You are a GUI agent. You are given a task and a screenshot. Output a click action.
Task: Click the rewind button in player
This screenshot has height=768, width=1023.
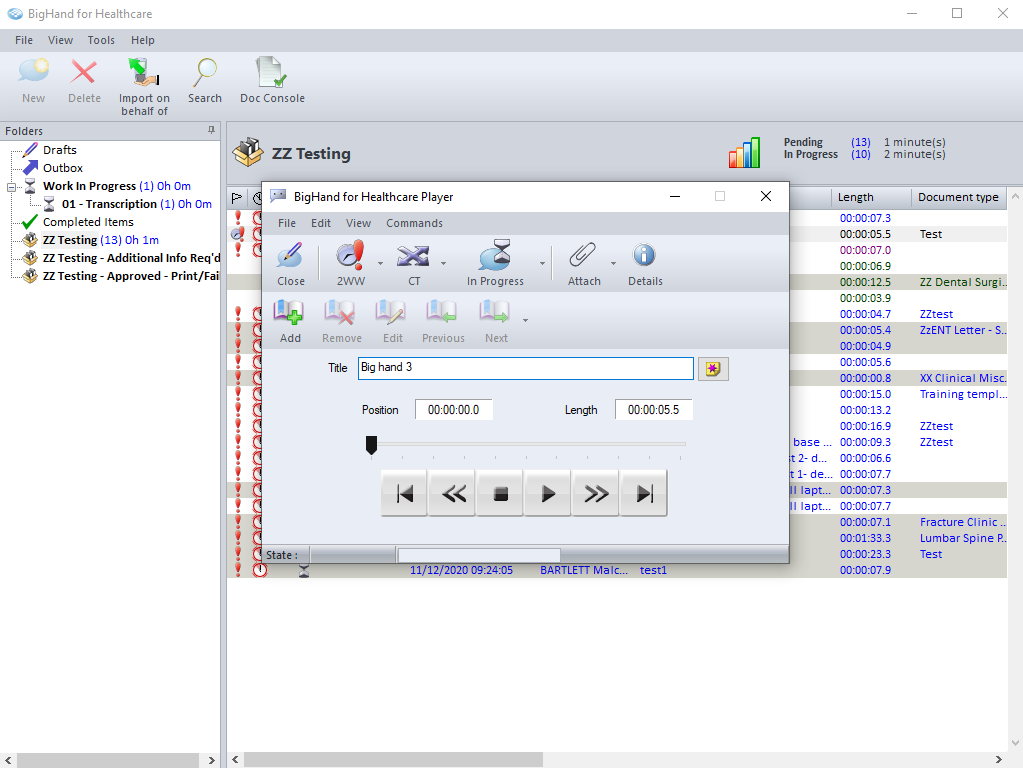click(x=453, y=493)
